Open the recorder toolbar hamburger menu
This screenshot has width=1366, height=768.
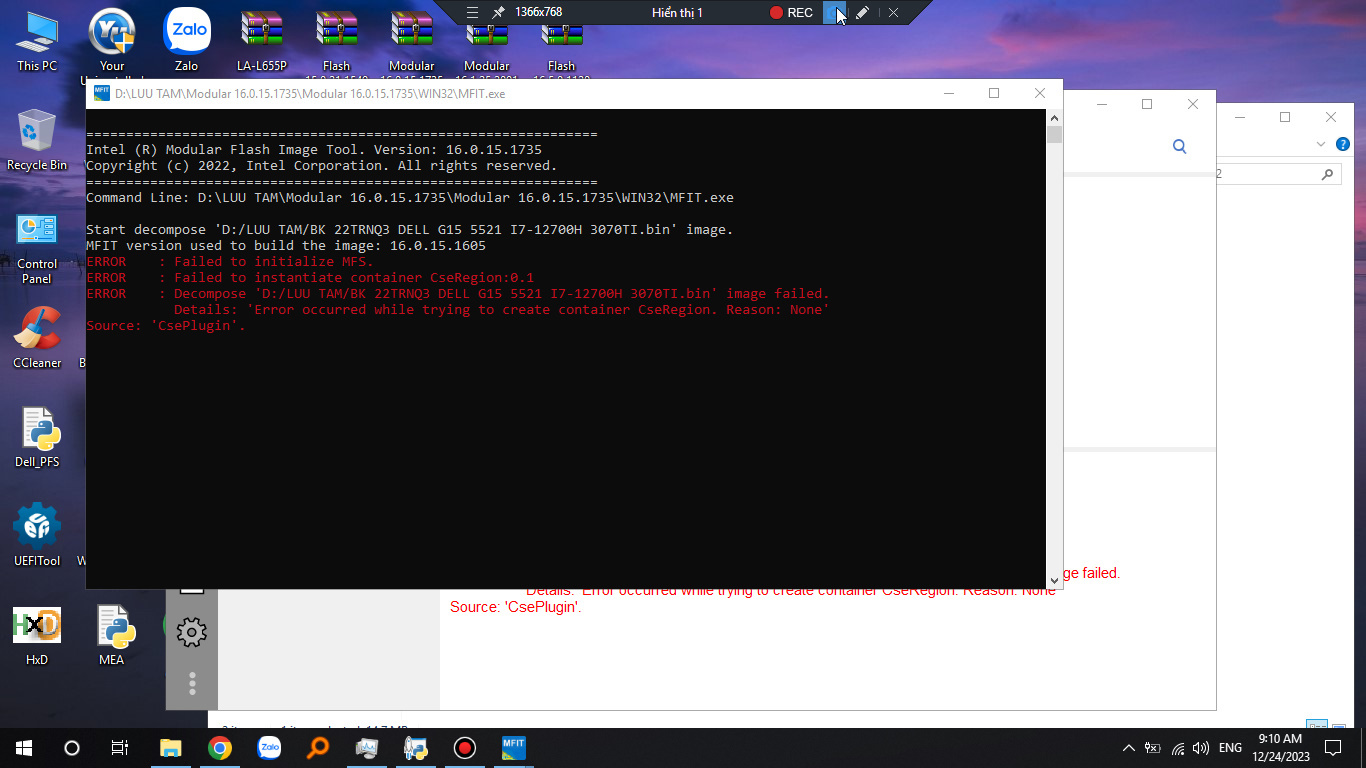(473, 12)
